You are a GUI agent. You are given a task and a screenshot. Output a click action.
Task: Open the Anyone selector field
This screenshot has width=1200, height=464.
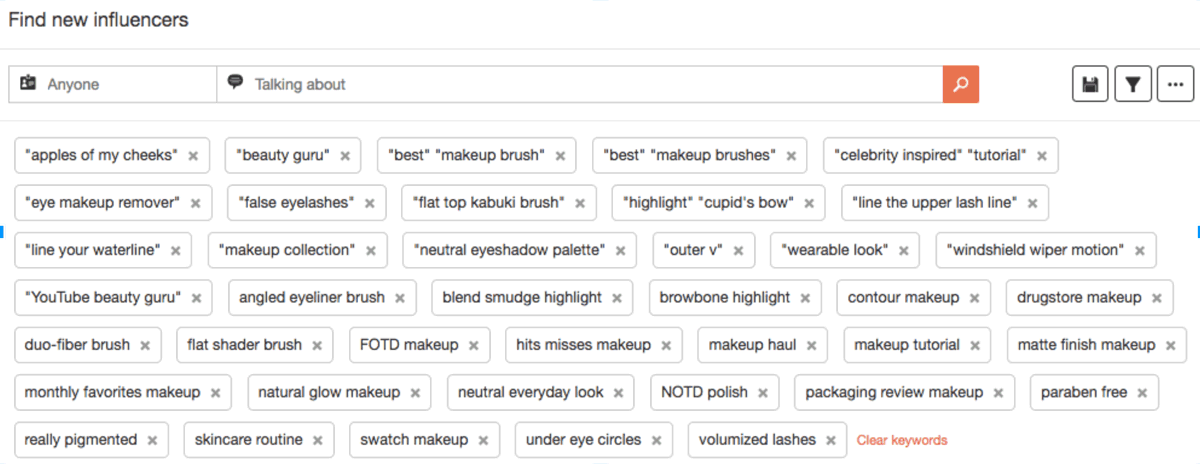[x=113, y=84]
